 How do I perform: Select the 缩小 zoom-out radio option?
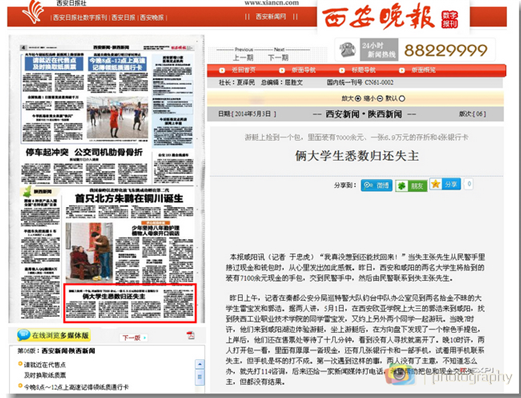pyautogui.click(x=380, y=98)
